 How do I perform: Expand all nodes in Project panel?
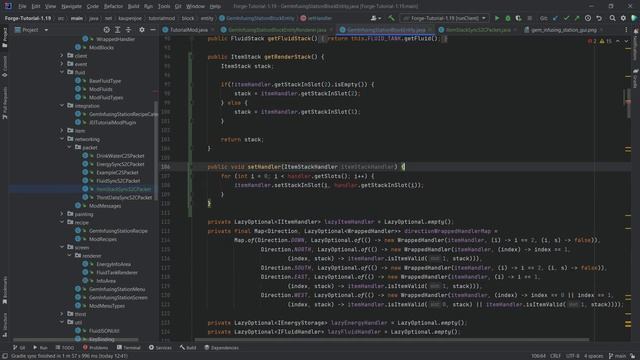click(x=118, y=30)
